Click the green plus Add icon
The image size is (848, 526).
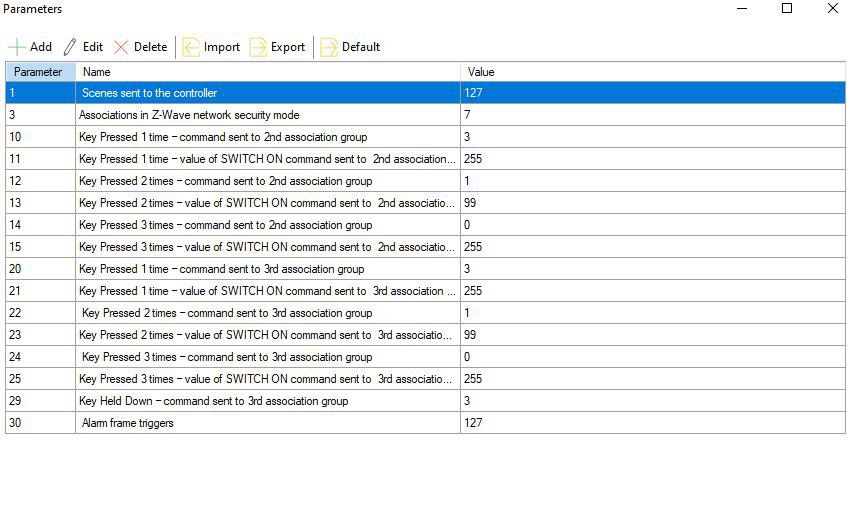[17, 47]
